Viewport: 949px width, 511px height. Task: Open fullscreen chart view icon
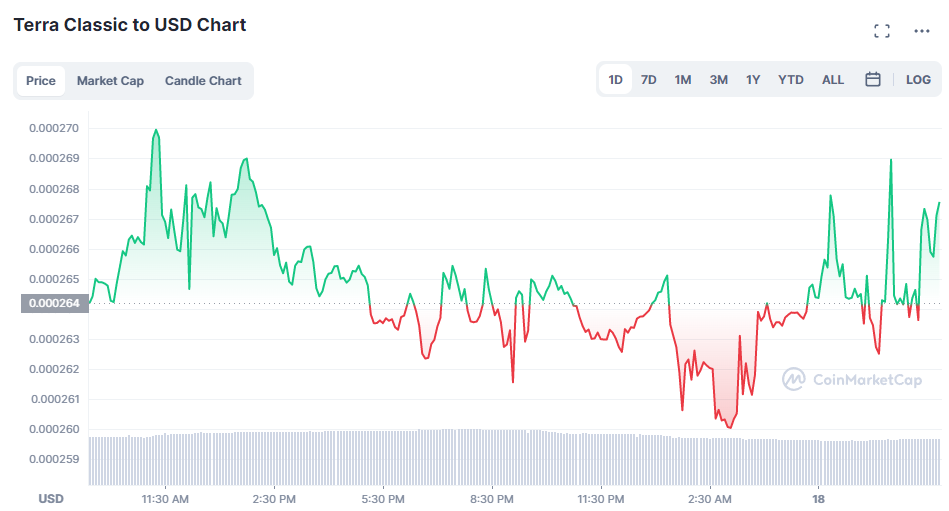pyautogui.click(x=882, y=31)
